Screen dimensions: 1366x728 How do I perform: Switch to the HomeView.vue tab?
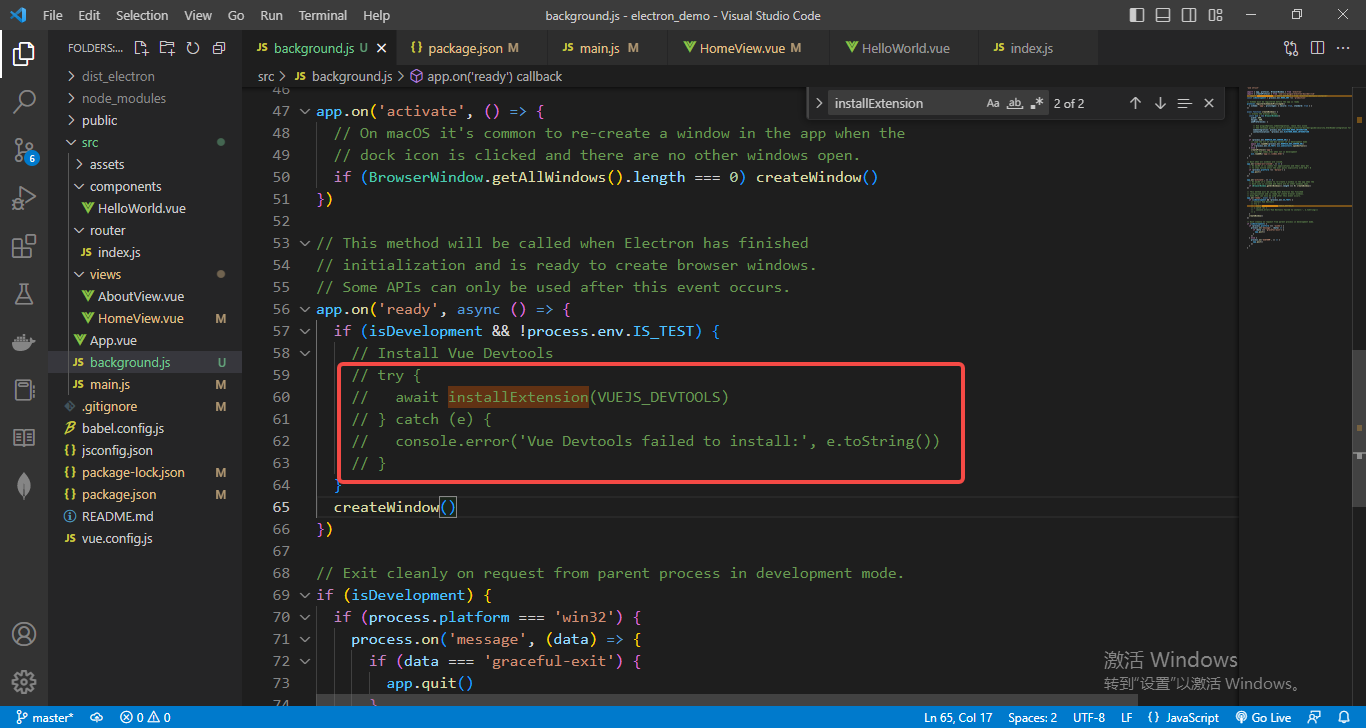[x=750, y=48]
